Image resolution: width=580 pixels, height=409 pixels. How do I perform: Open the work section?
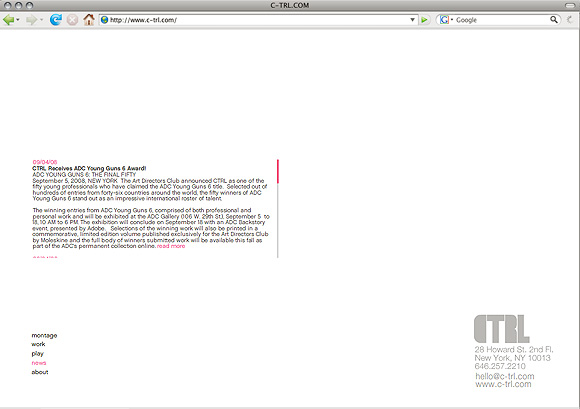pyautogui.click(x=38, y=344)
